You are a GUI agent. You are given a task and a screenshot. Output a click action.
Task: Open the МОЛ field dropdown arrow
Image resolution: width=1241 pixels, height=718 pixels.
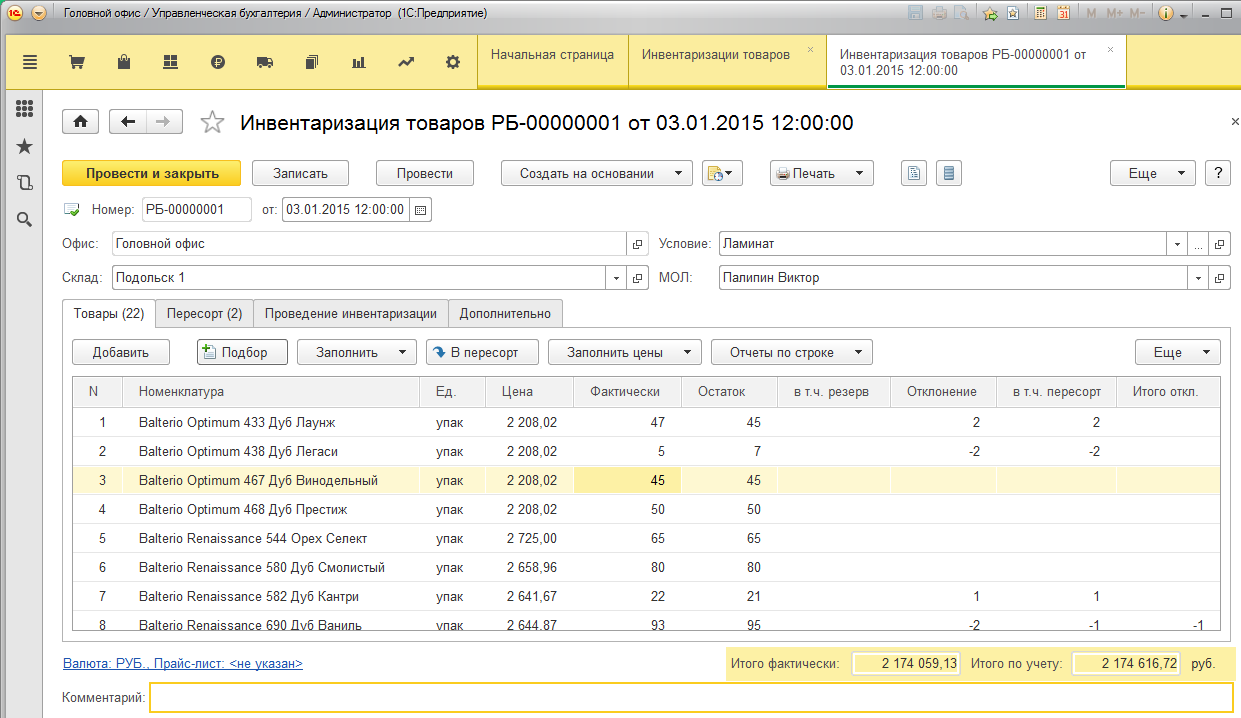click(1198, 277)
